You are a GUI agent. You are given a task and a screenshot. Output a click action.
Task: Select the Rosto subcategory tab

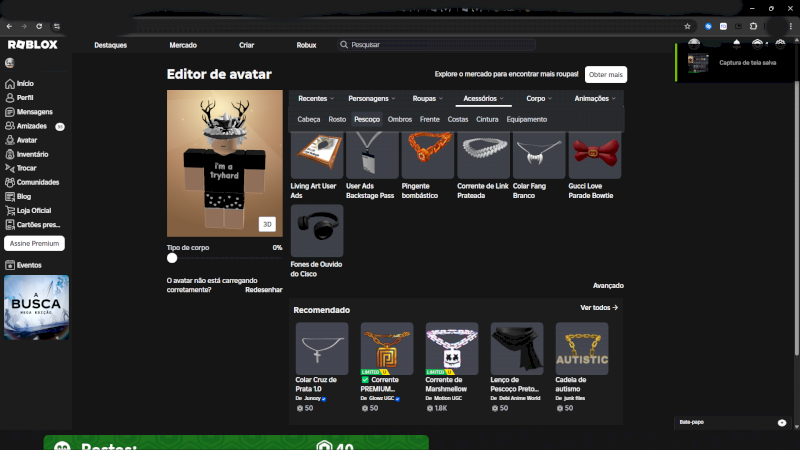click(x=337, y=119)
